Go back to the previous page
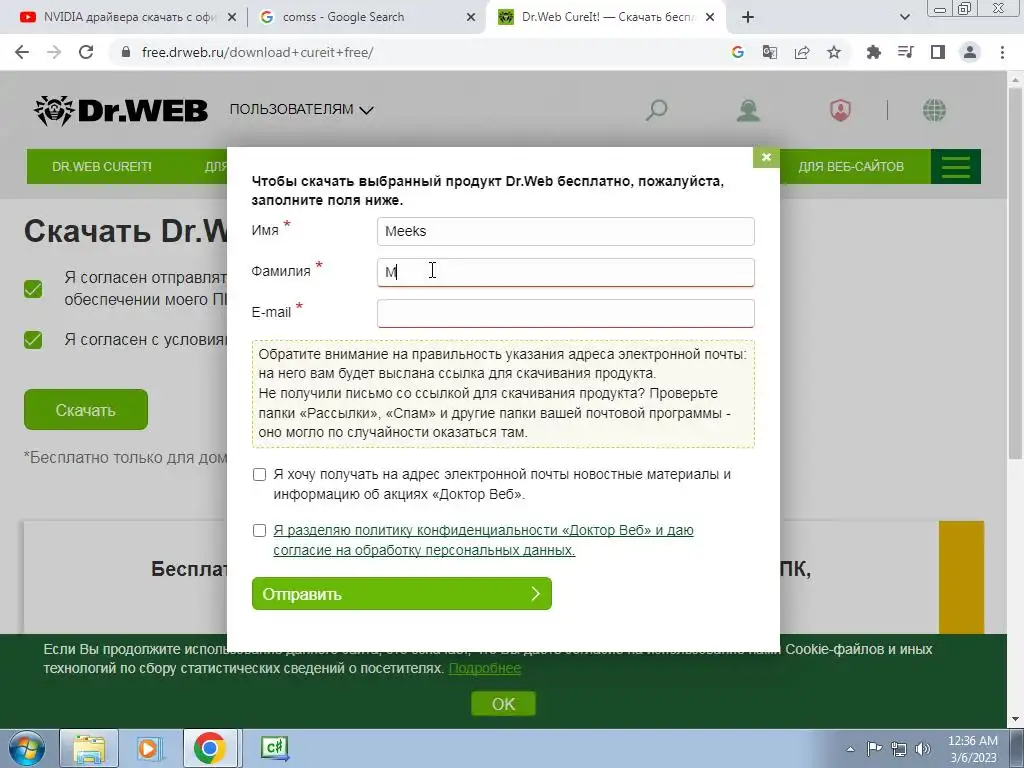Screen dimensions: 1024x768 [x=22, y=52]
